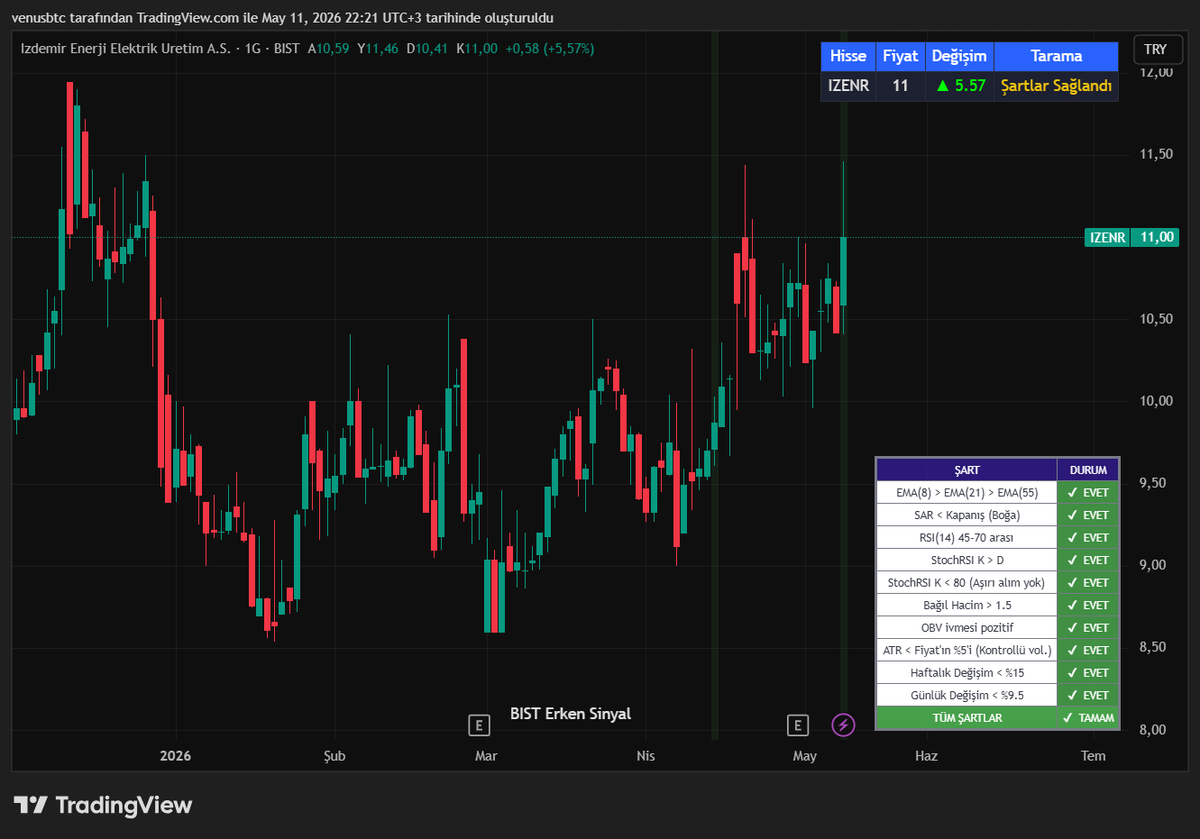The width and height of the screenshot is (1200, 839).
Task: Click EVET status beside Bağıl Hacim
Action: point(1088,605)
